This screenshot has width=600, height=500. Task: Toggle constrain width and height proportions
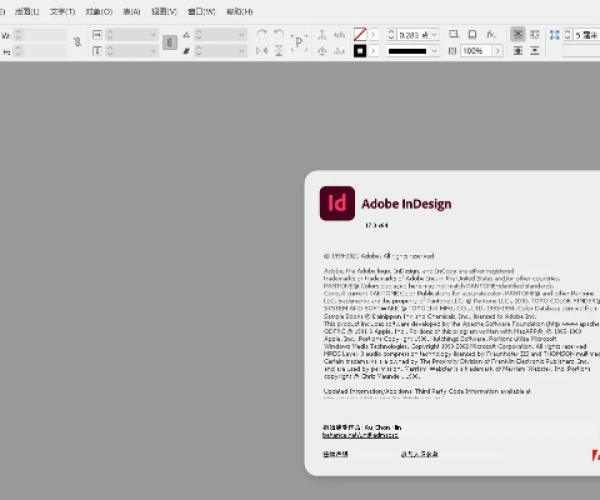(x=77, y=42)
